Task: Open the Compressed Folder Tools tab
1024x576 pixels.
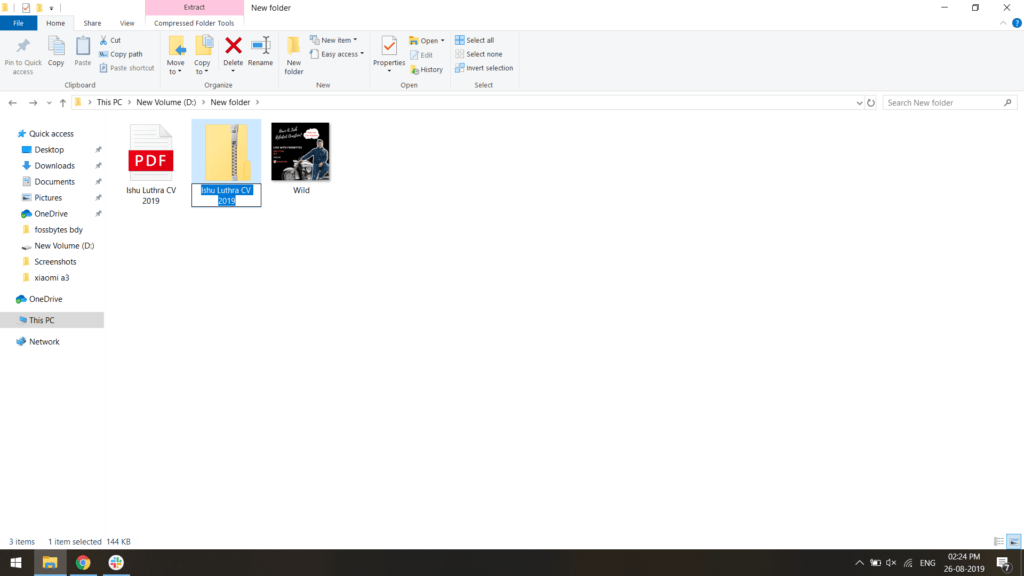Action: click(x=194, y=23)
